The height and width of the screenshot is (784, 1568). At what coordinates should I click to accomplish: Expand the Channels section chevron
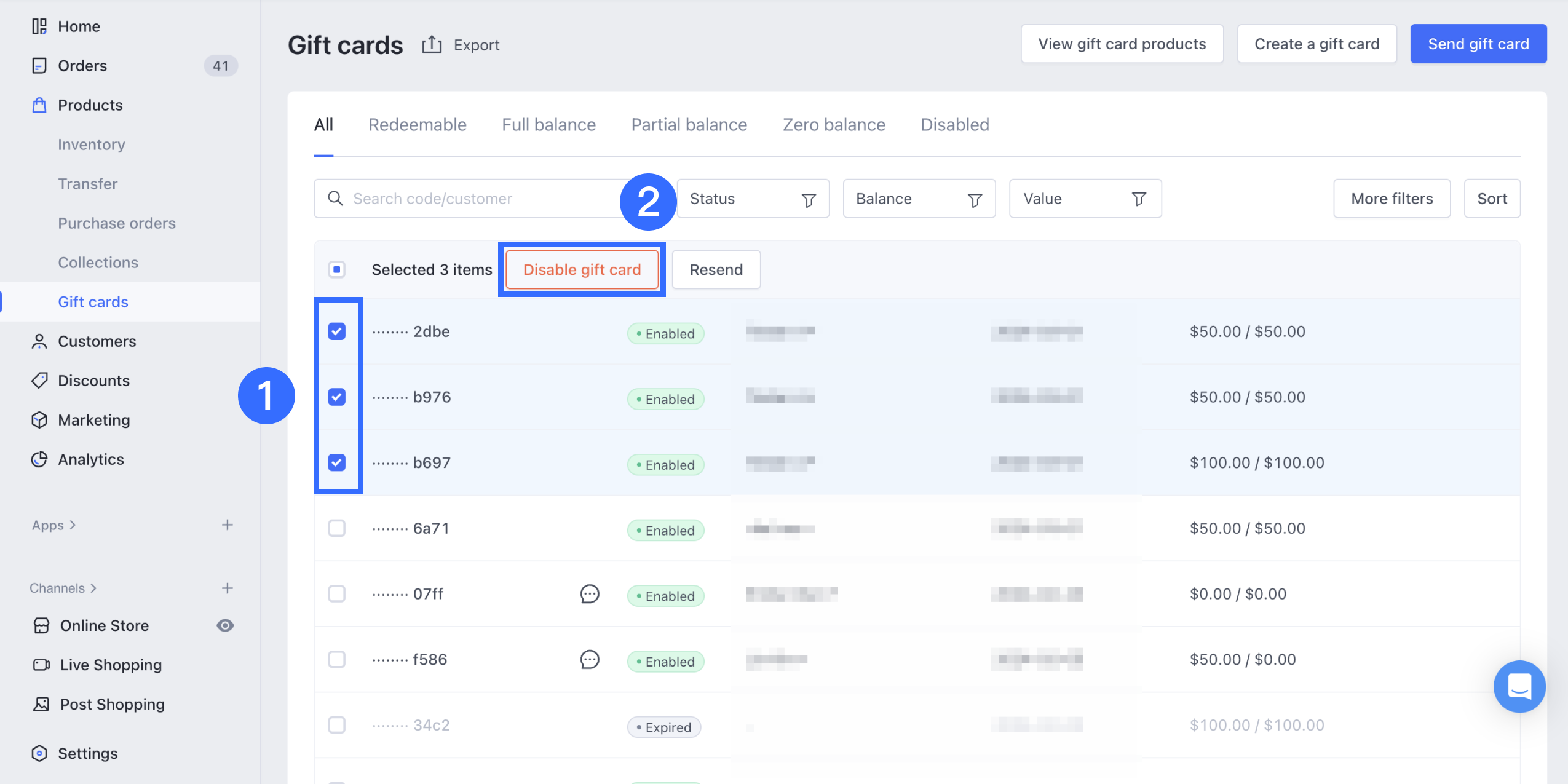coord(93,588)
